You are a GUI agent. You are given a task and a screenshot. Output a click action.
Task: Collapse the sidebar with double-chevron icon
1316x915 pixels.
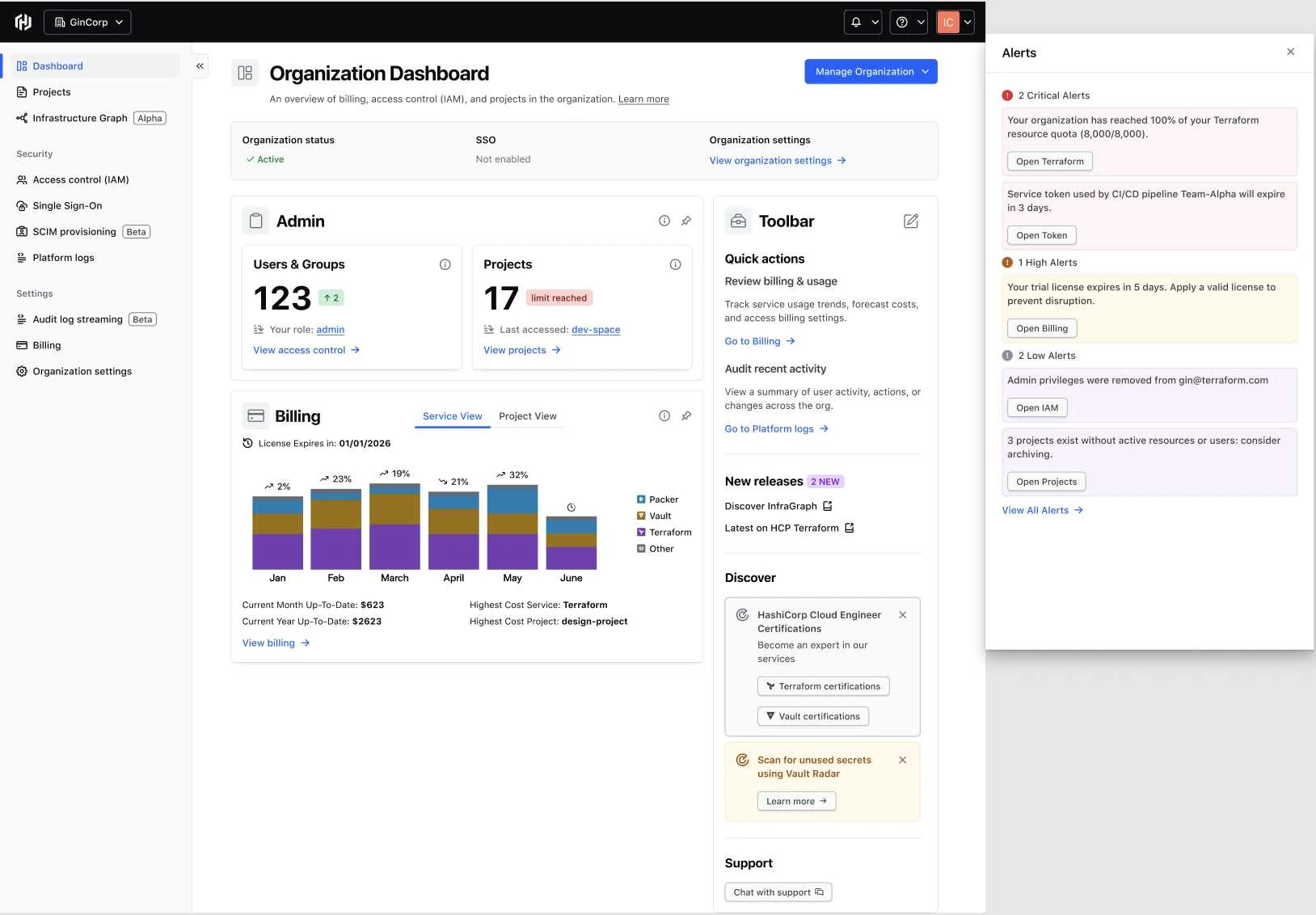(x=200, y=66)
